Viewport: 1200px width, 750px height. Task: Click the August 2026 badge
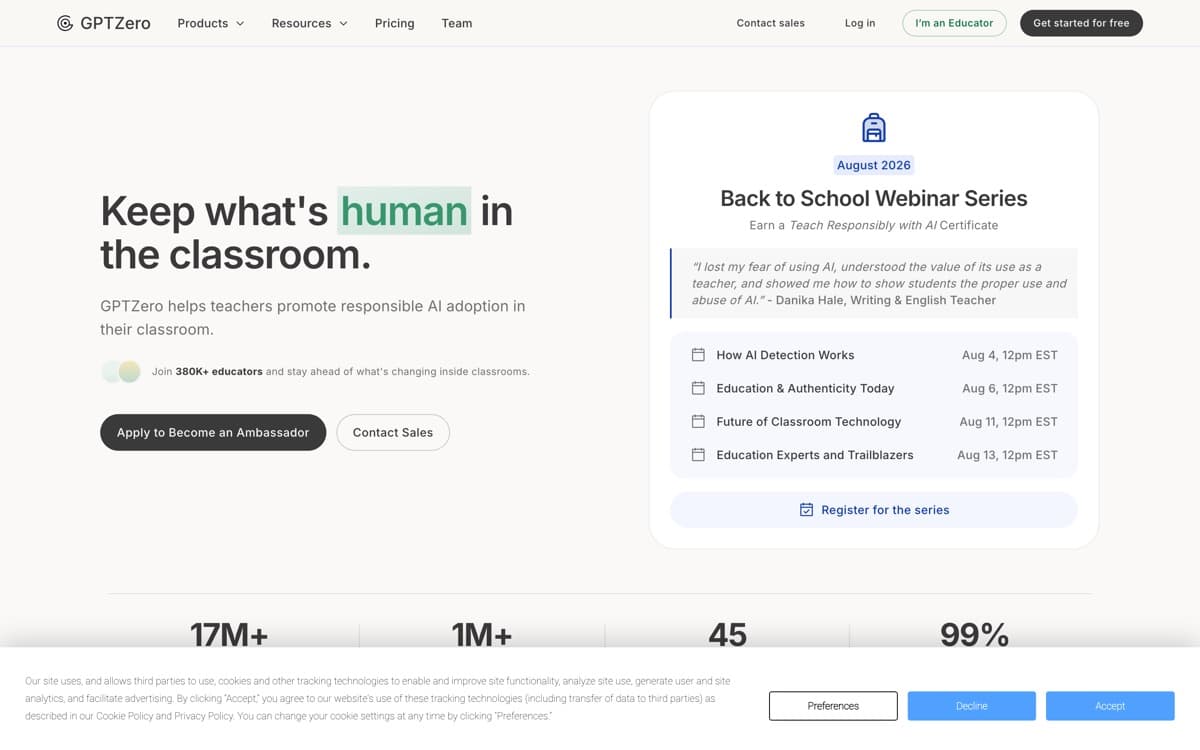pos(874,165)
